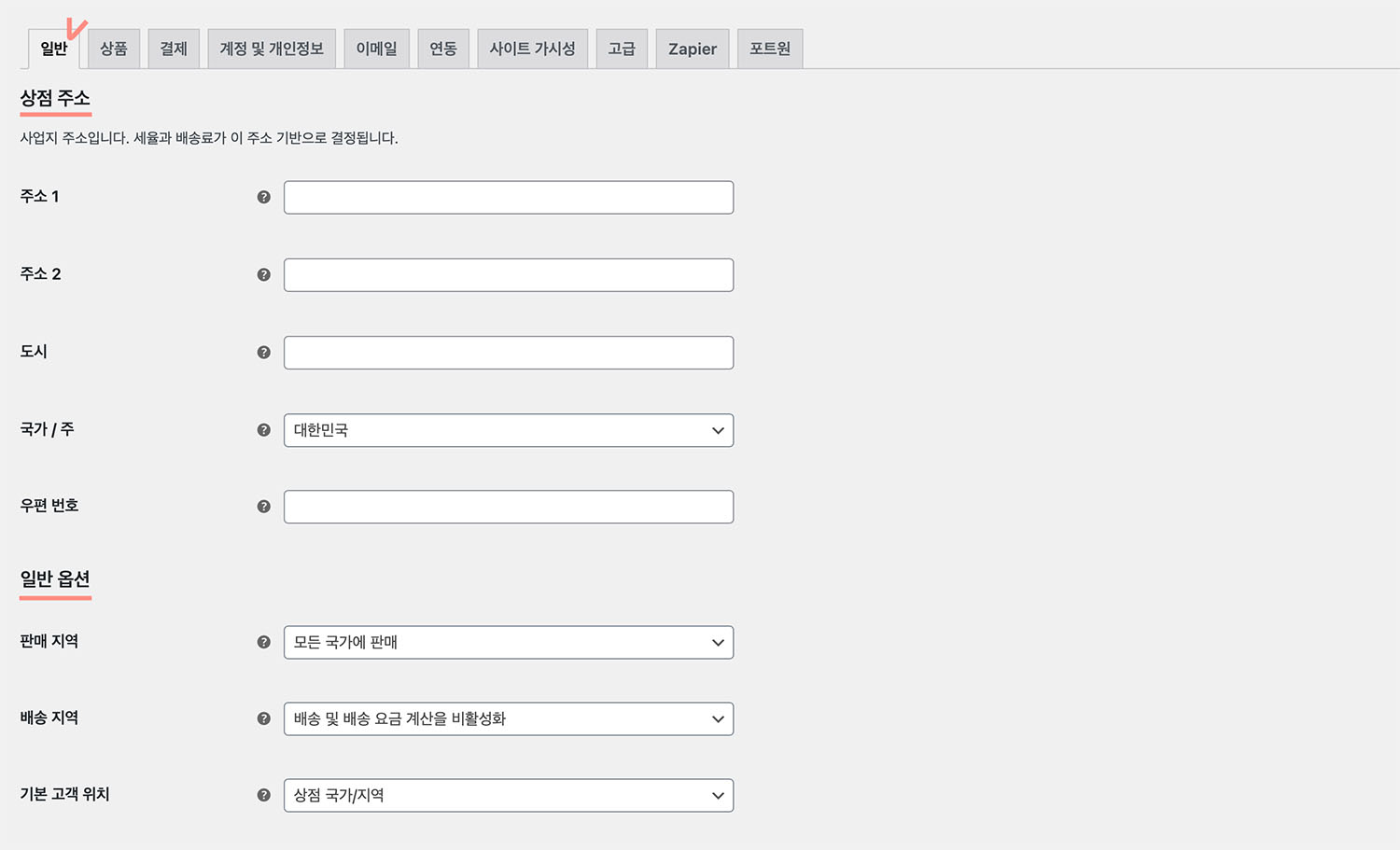Click help icon next to 주소 2
Screen dimensions: 1400x850
coord(263,274)
